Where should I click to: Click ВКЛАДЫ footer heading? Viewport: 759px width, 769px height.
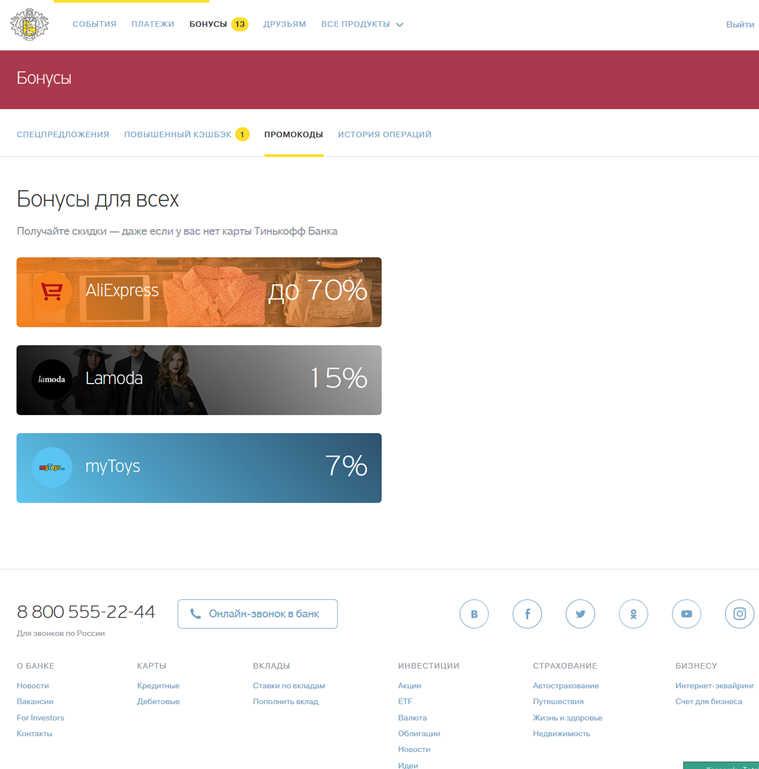[x=272, y=666]
